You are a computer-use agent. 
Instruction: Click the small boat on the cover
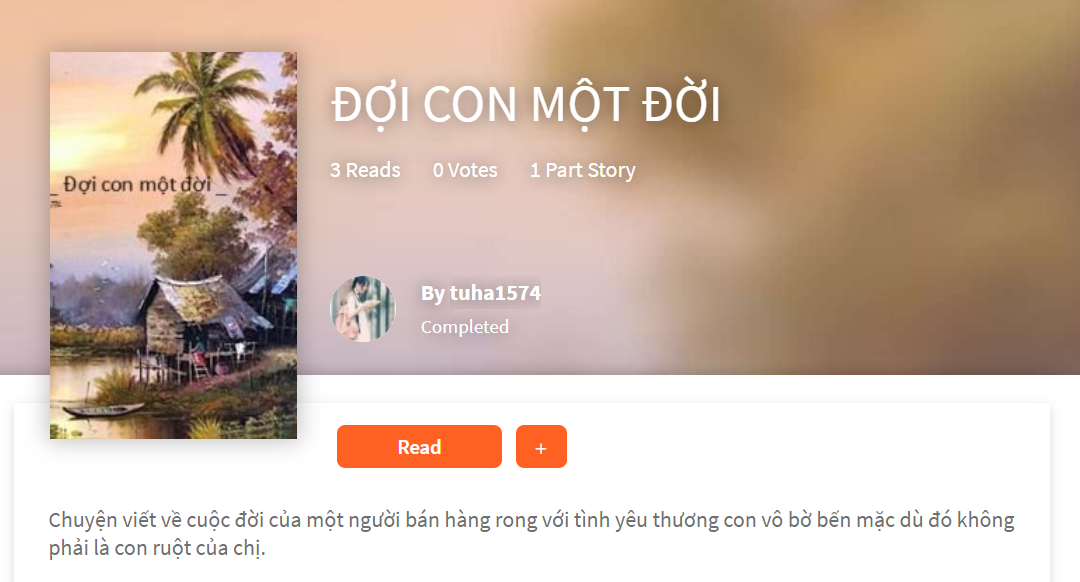tap(103, 410)
